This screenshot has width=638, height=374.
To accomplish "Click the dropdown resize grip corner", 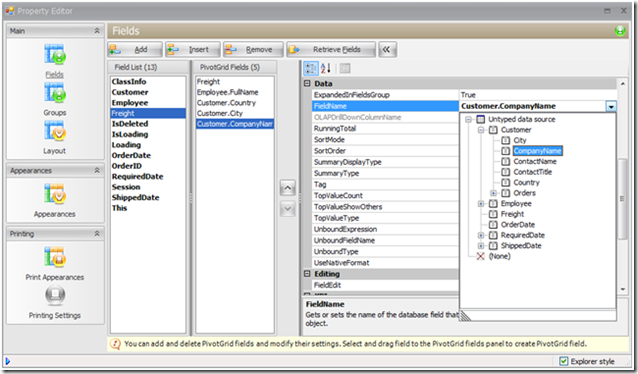I will 465,316.
